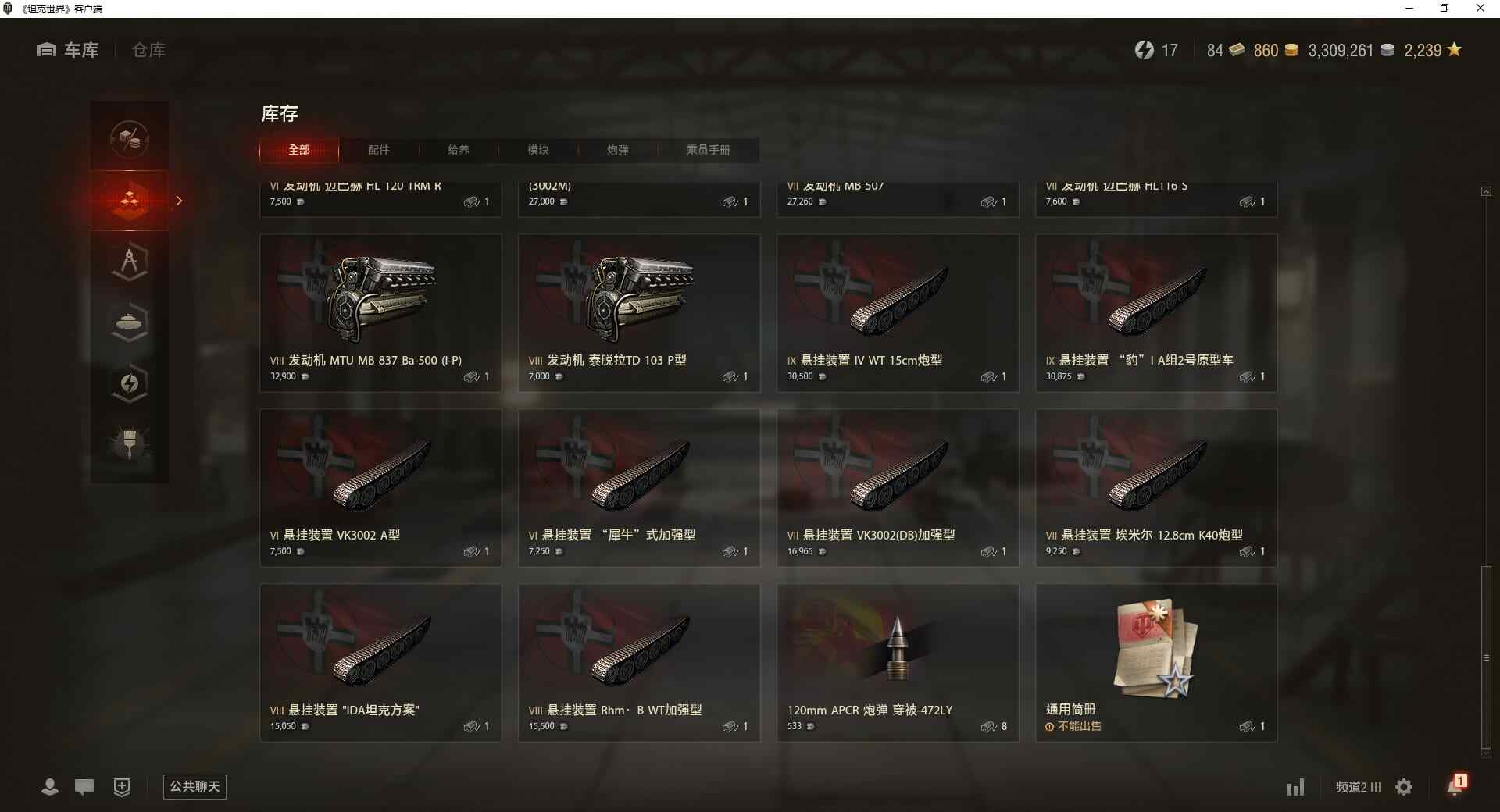1500x812 pixels.
Task: Switch to the 乘员手册 tab
Action: [709, 150]
